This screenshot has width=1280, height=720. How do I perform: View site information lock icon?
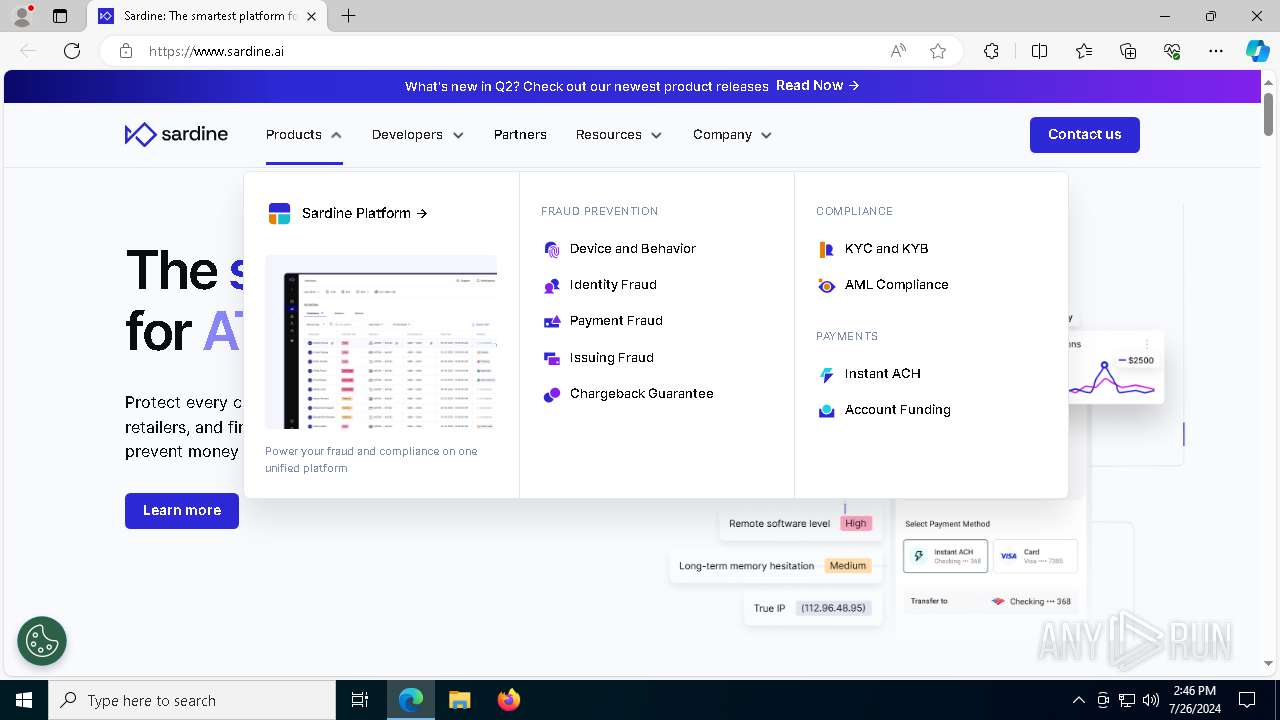pos(126,51)
